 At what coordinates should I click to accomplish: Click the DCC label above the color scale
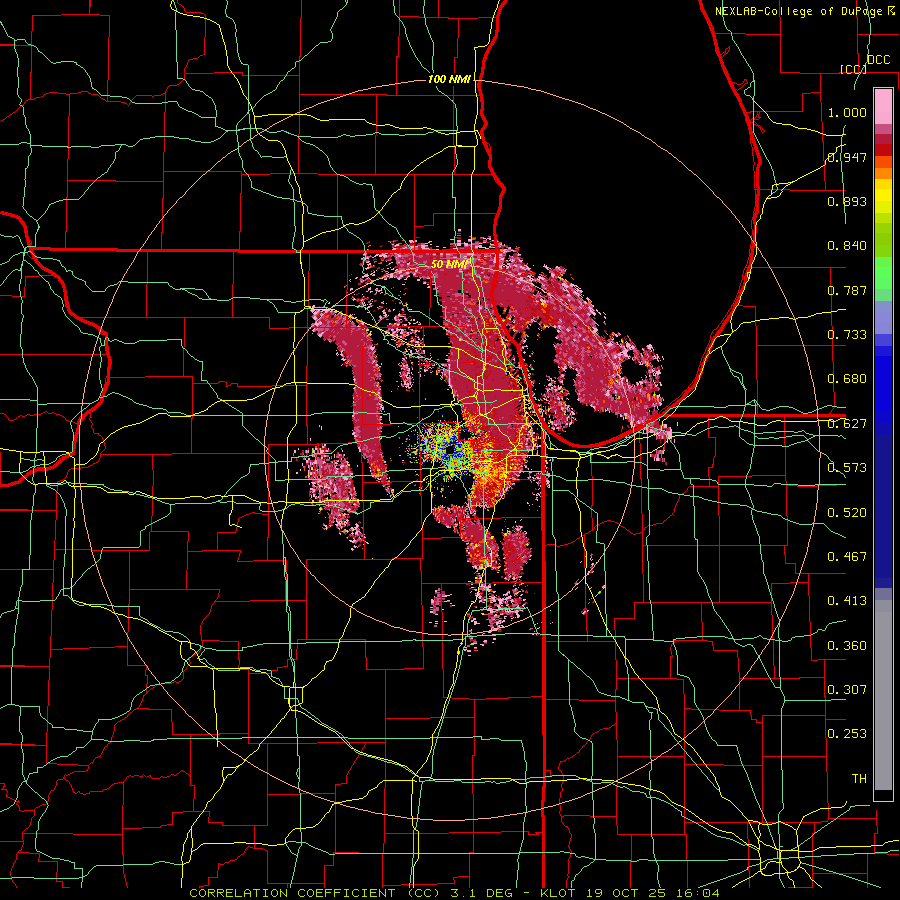click(878, 60)
